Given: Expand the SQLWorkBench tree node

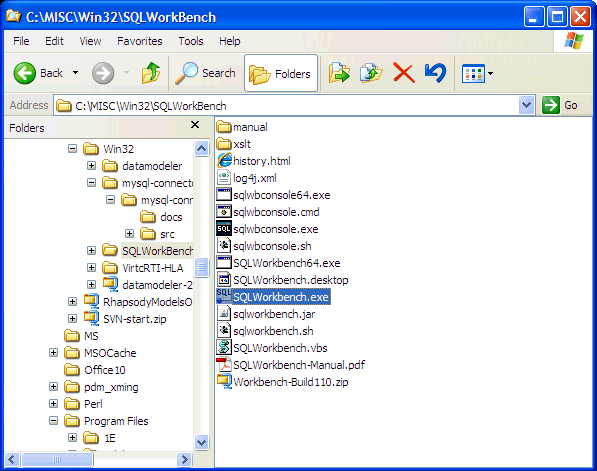Looking at the screenshot, I should click(91, 250).
